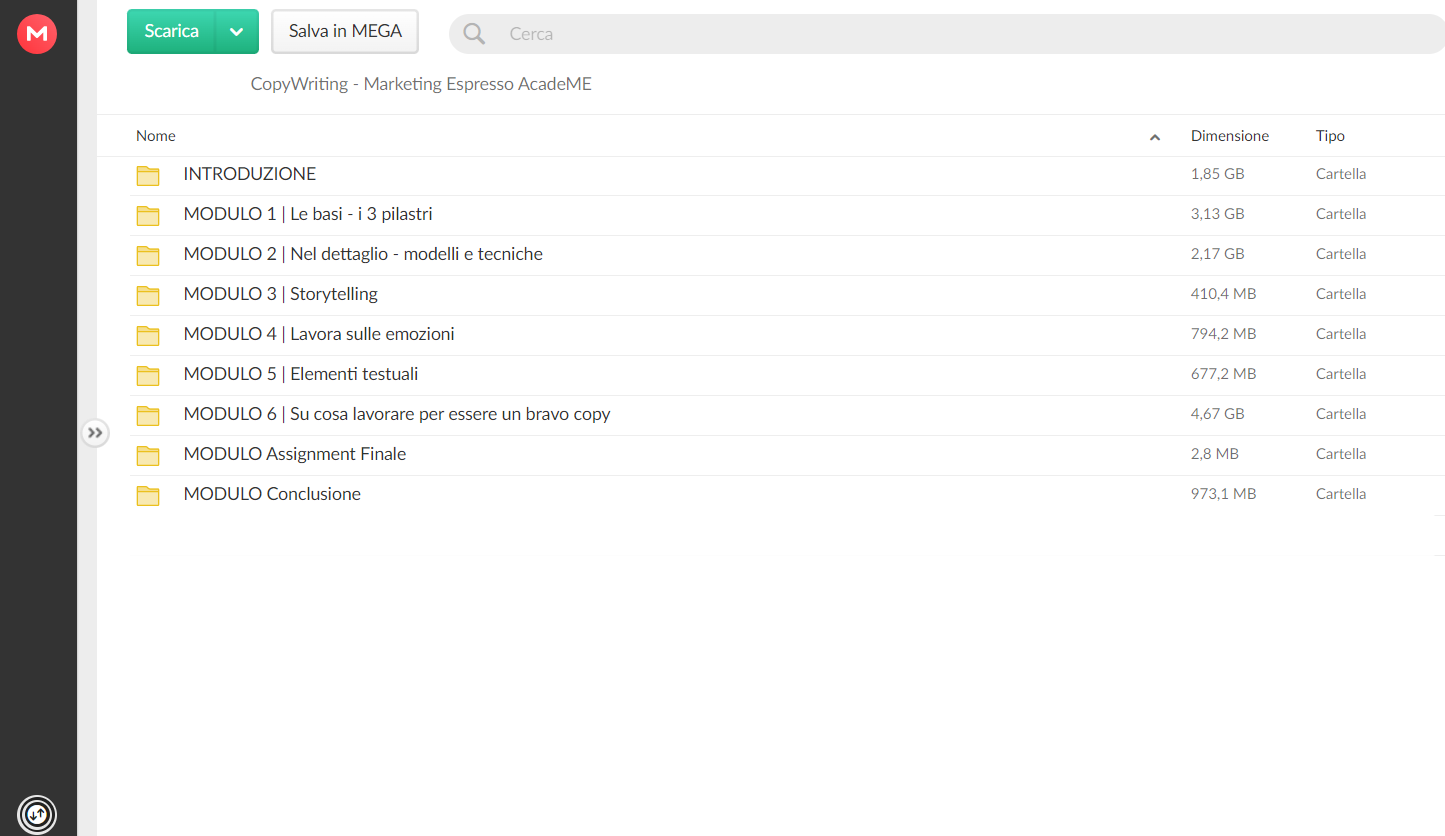Sort by the Dimensione column header
This screenshot has width=1445, height=836.
click(1230, 136)
